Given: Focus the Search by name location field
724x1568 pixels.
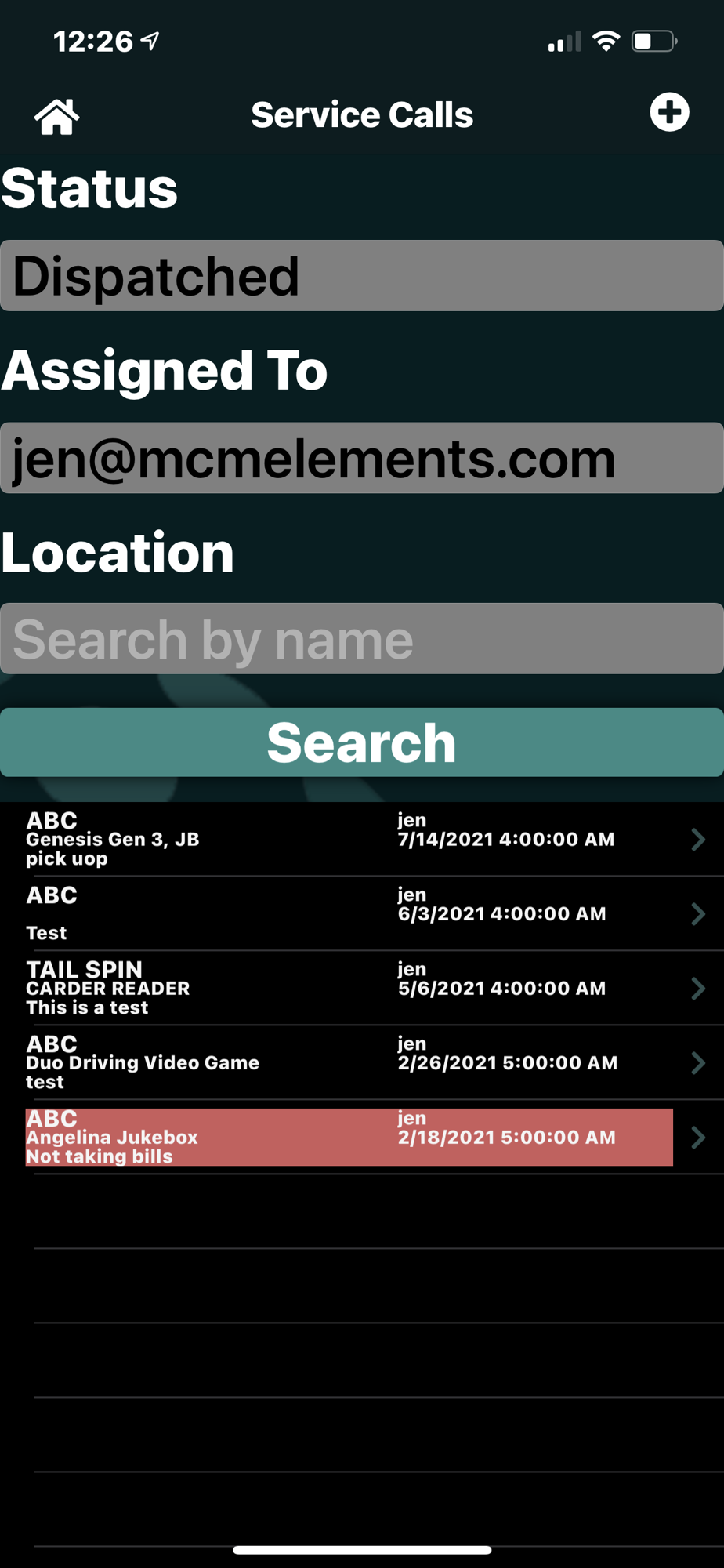Looking at the screenshot, I should (x=362, y=639).
